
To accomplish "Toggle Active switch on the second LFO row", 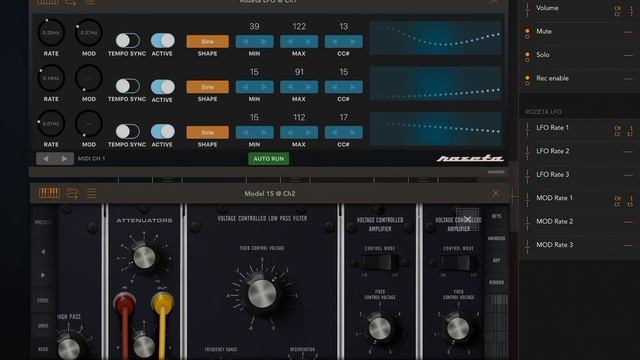I will click(x=162, y=87).
